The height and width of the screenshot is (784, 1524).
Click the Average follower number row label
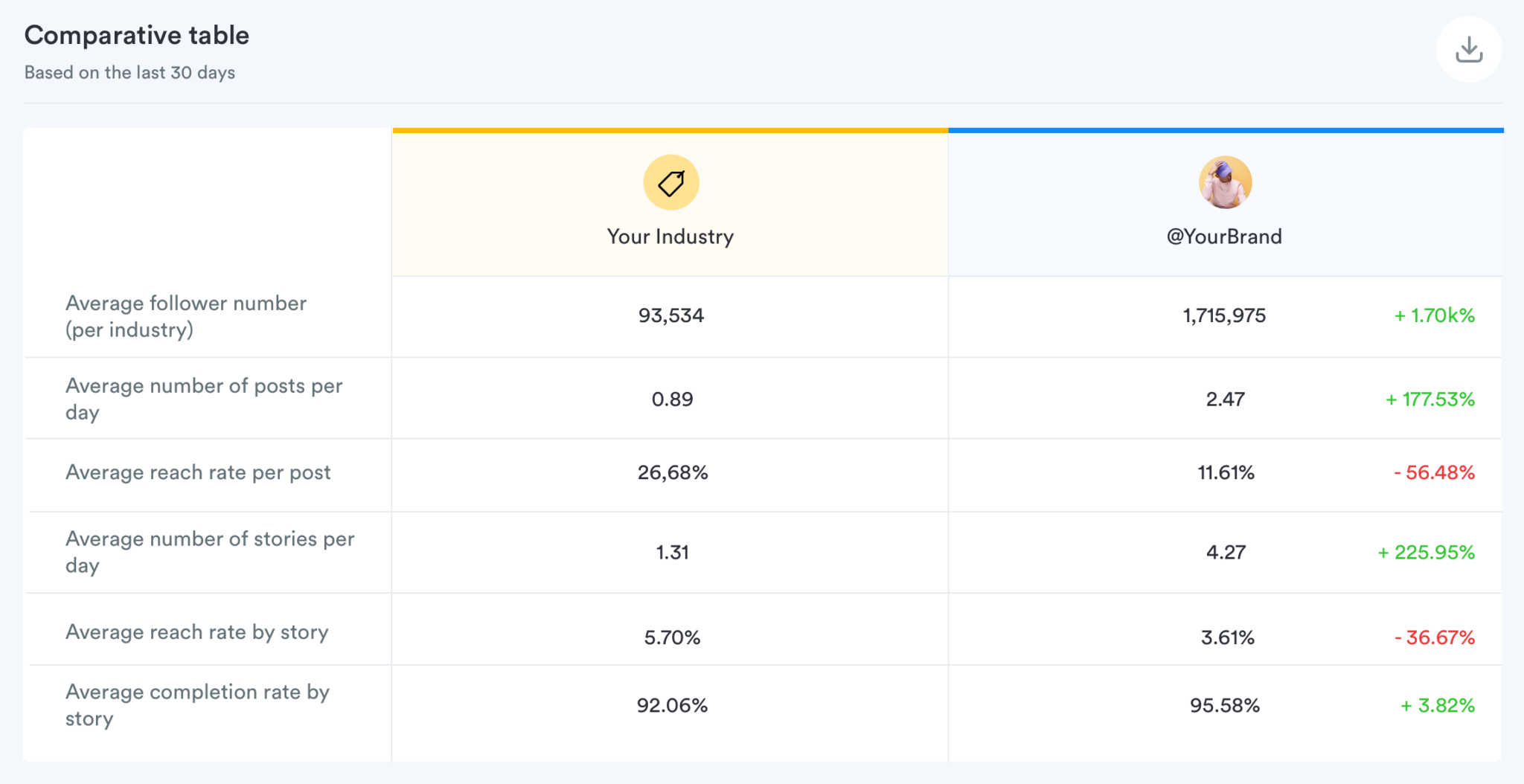click(186, 315)
